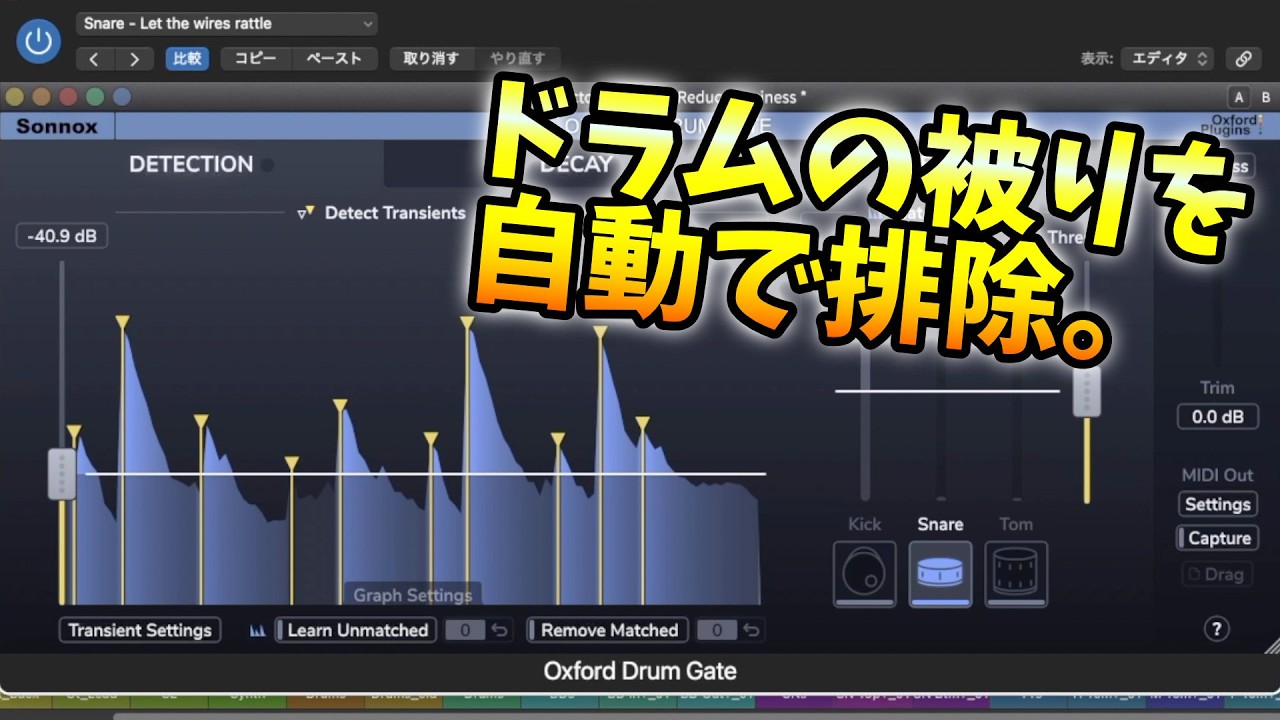Click the 'Tom' label text
Image resolution: width=1280 pixels, height=720 pixels.
[x=1016, y=524]
